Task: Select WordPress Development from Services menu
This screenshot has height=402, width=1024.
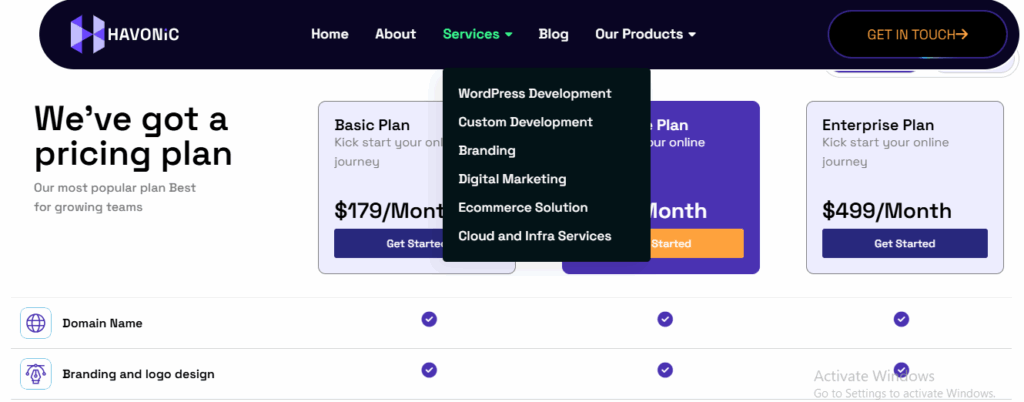Action: click(534, 94)
